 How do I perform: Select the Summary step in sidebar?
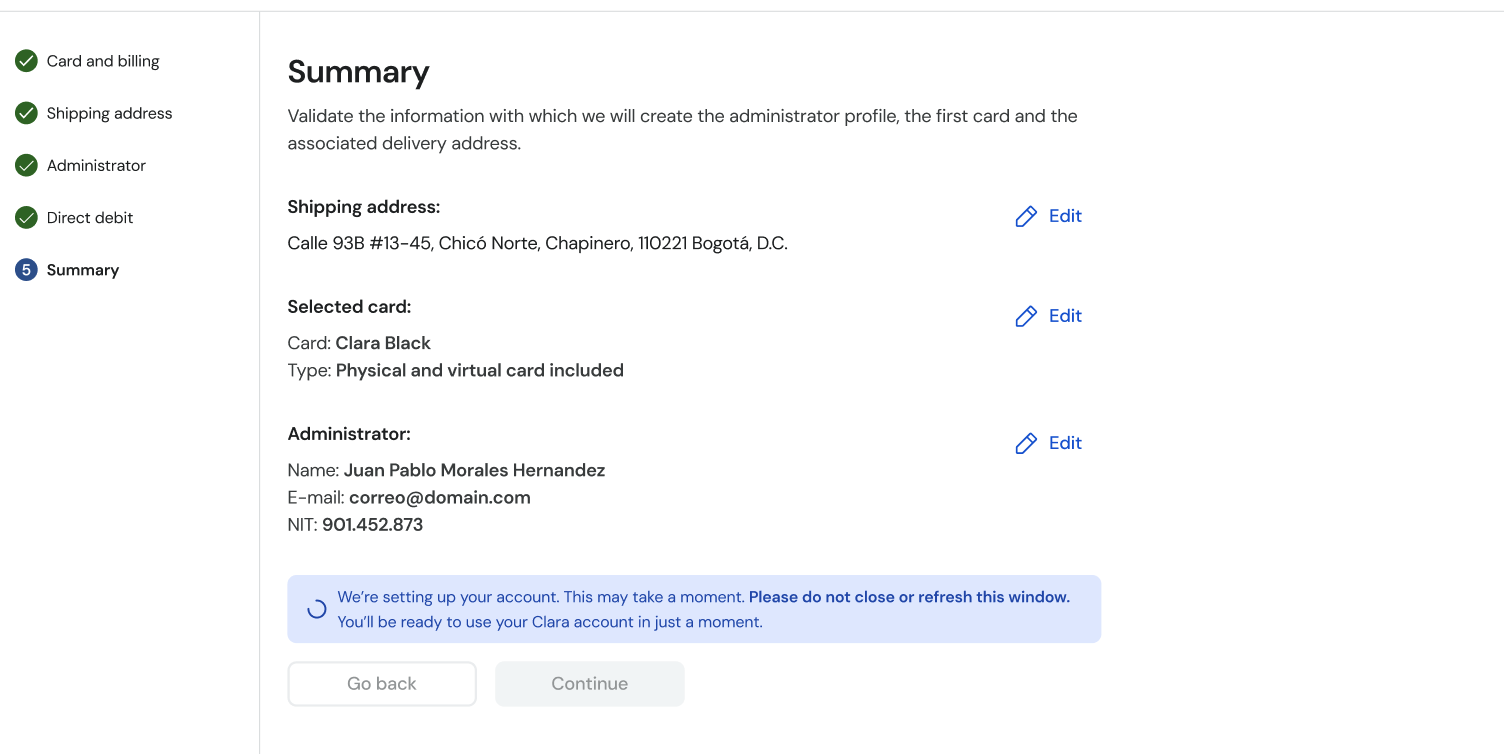coord(83,269)
